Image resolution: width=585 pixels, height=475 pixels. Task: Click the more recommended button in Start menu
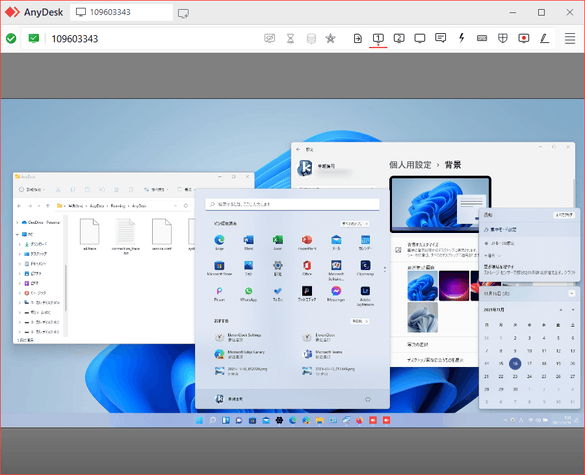pyautogui.click(x=360, y=321)
